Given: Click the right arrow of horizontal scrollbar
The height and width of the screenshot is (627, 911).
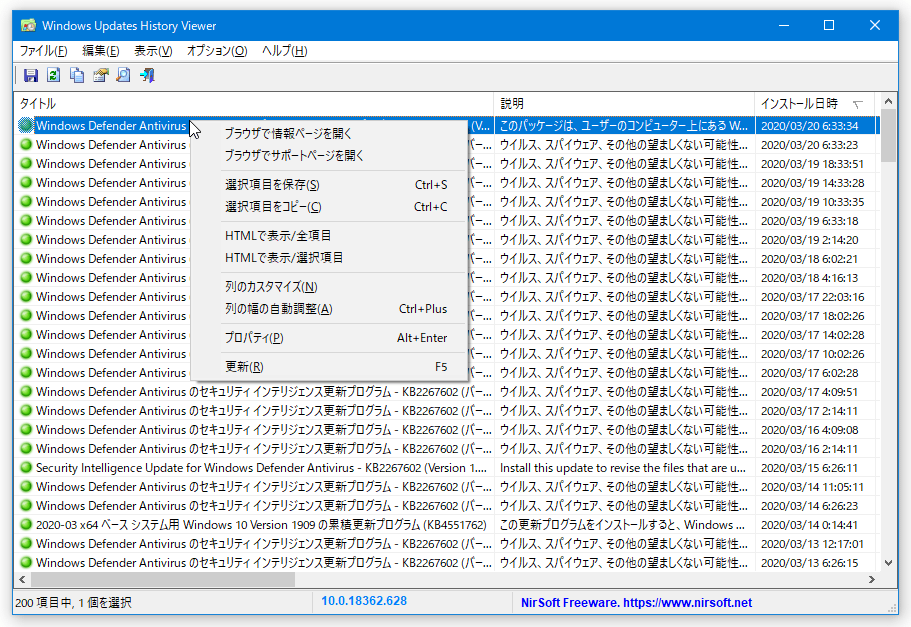Looking at the screenshot, I should (x=871, y=579).
